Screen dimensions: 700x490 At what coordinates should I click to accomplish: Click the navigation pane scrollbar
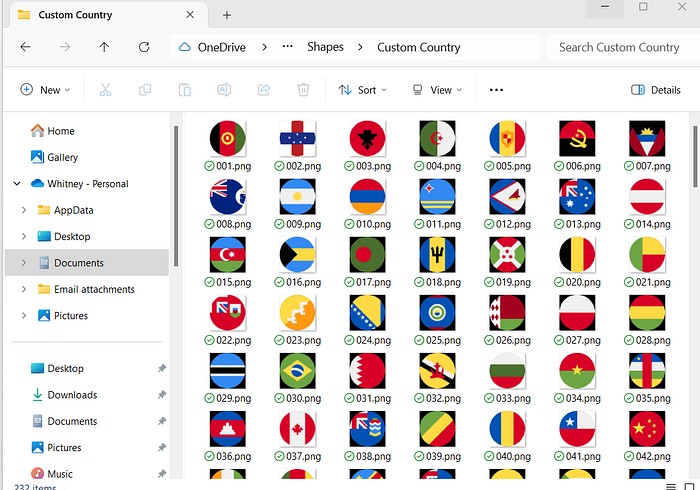(x=176, y=196)
